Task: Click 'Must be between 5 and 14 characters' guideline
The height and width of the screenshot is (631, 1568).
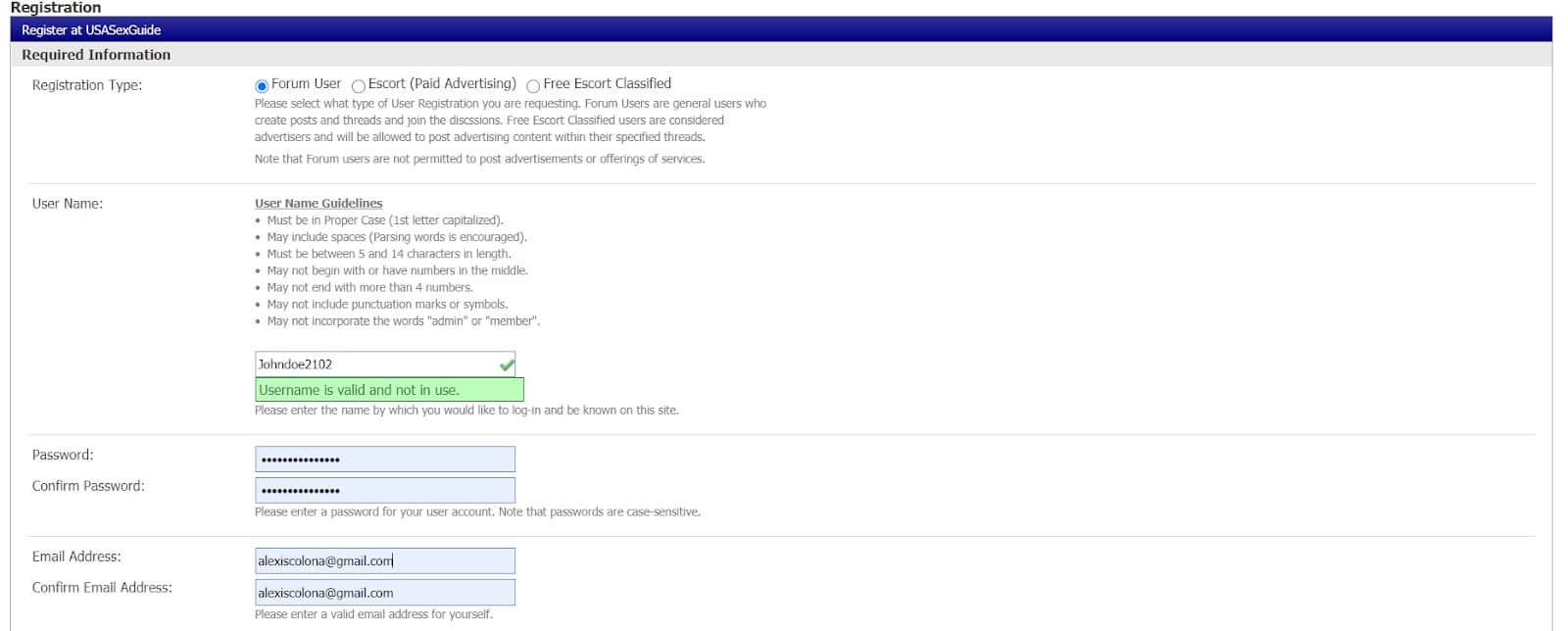Action: pos(389,254)
